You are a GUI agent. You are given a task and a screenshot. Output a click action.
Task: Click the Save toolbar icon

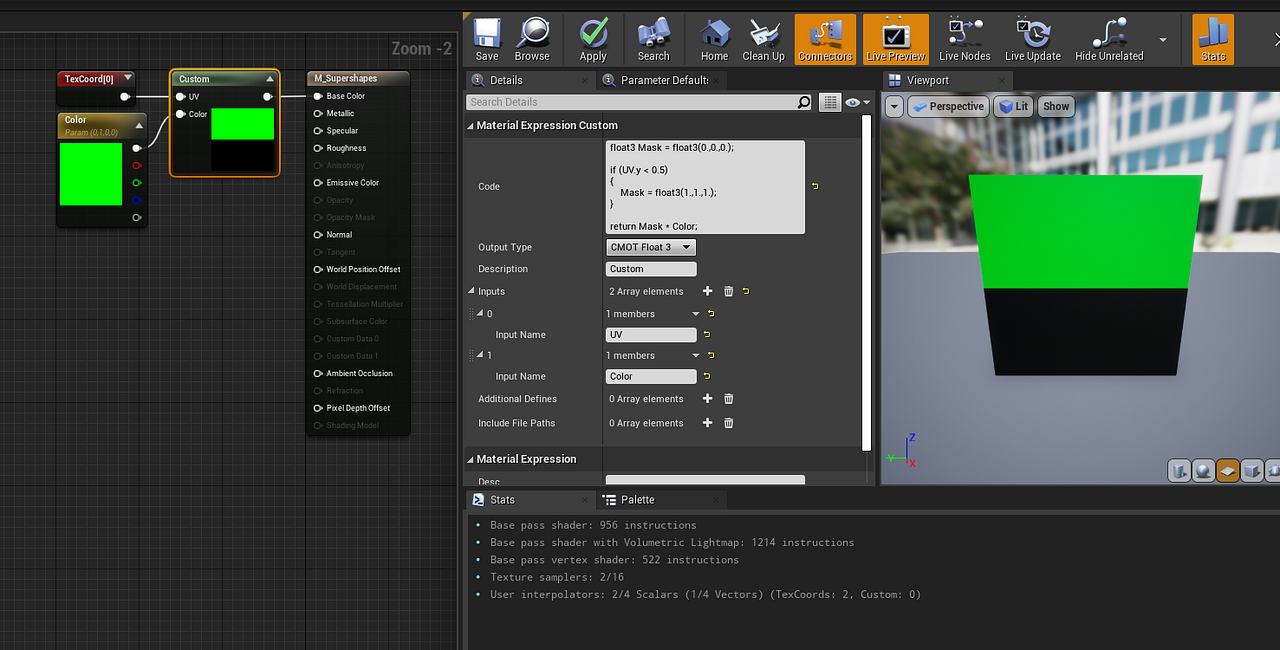[487, 40]
